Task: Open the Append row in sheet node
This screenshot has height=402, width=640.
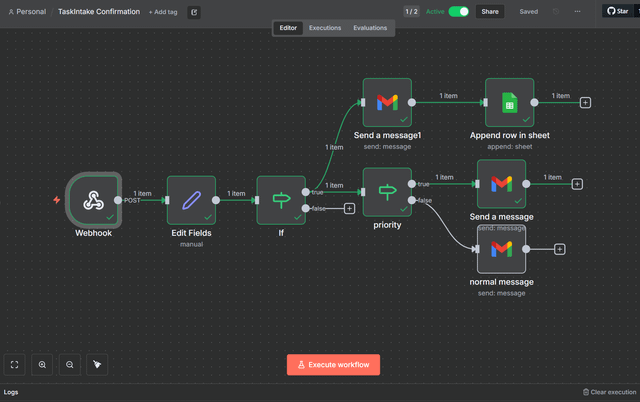Action: click(509, 102)
